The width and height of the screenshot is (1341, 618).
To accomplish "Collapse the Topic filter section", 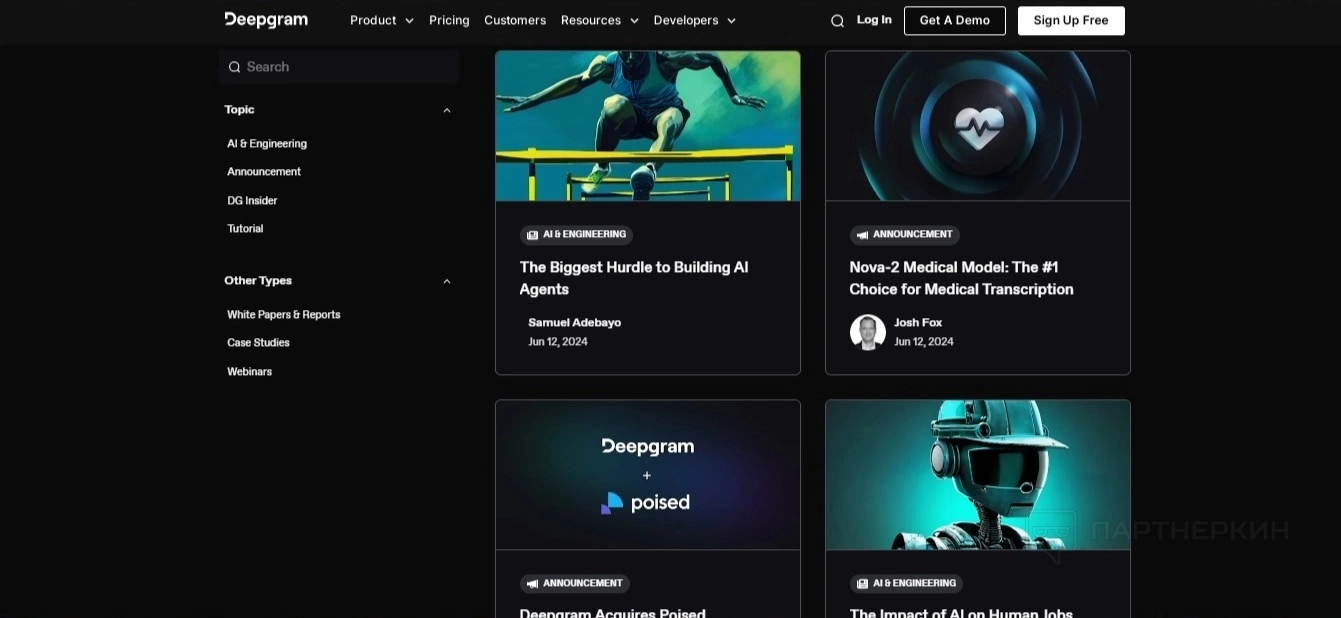I will pos(447,110).
